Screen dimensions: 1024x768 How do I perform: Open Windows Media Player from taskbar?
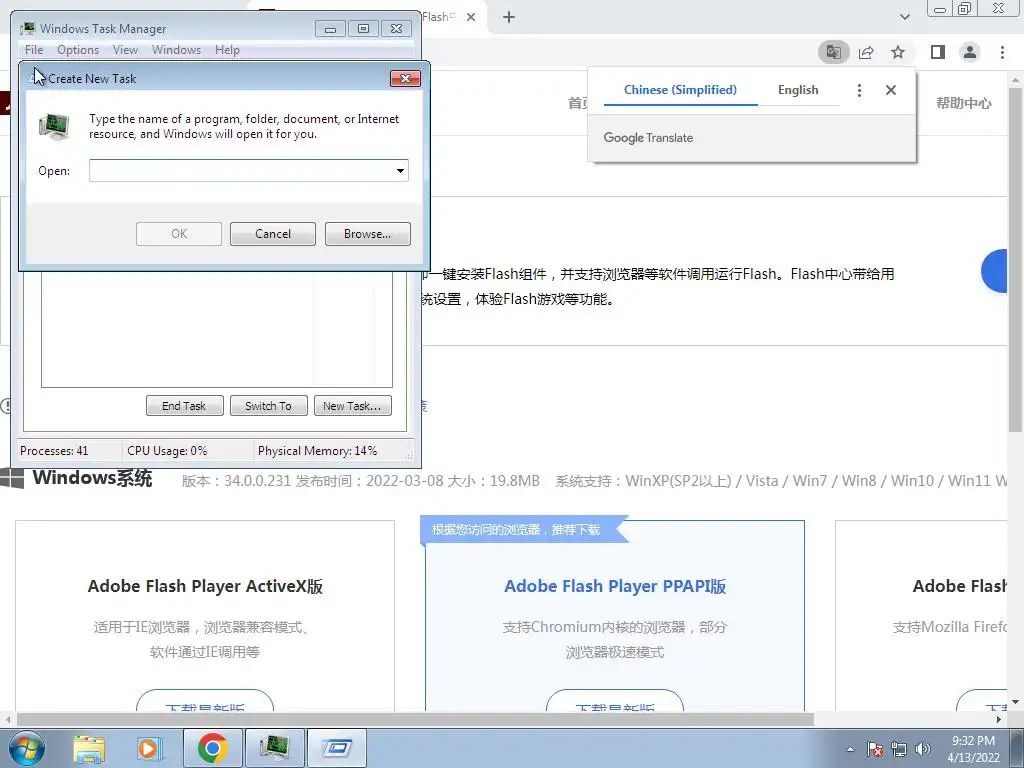pyautogui.click(x=150, y=748)
